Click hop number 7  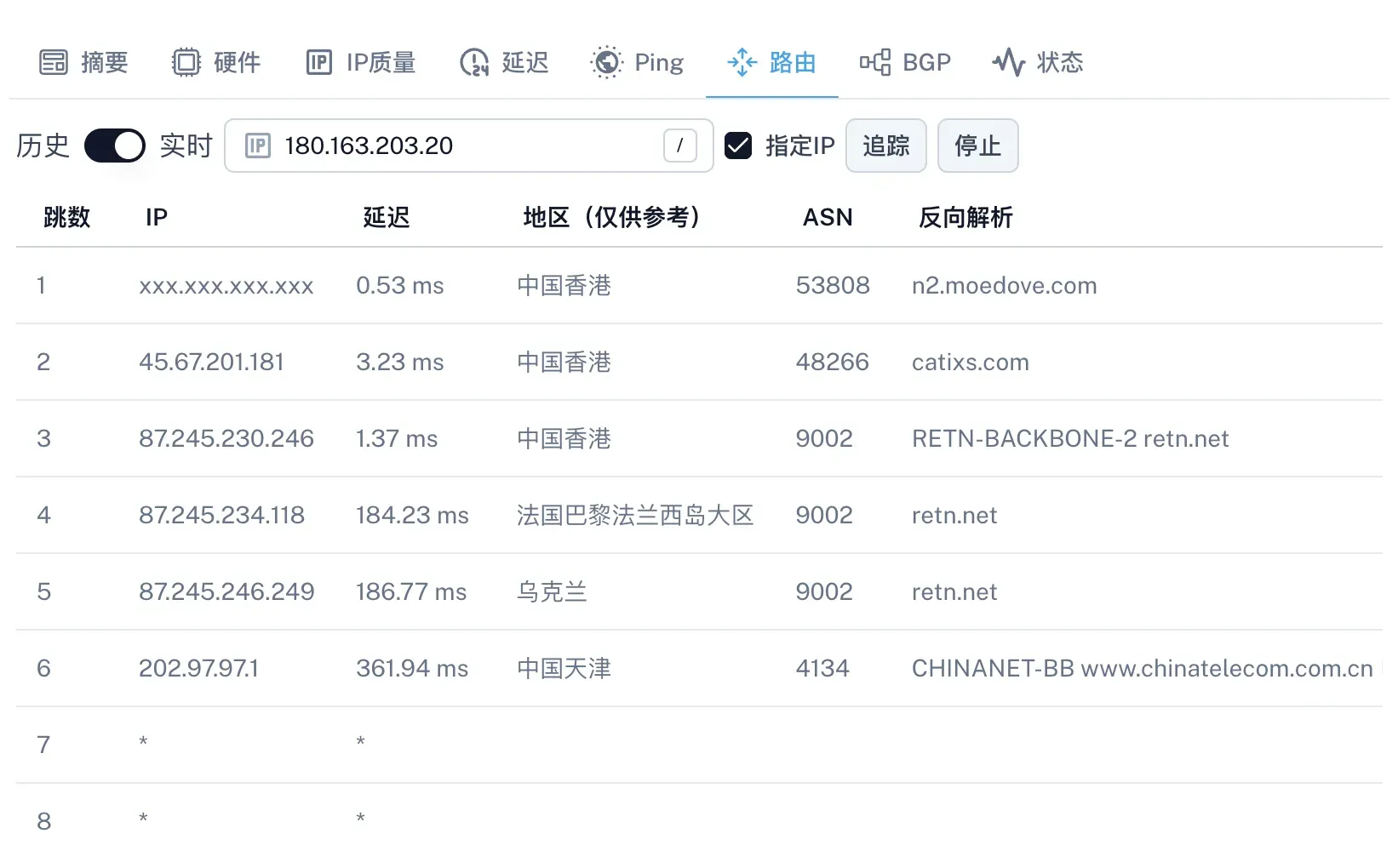[43, 745]
